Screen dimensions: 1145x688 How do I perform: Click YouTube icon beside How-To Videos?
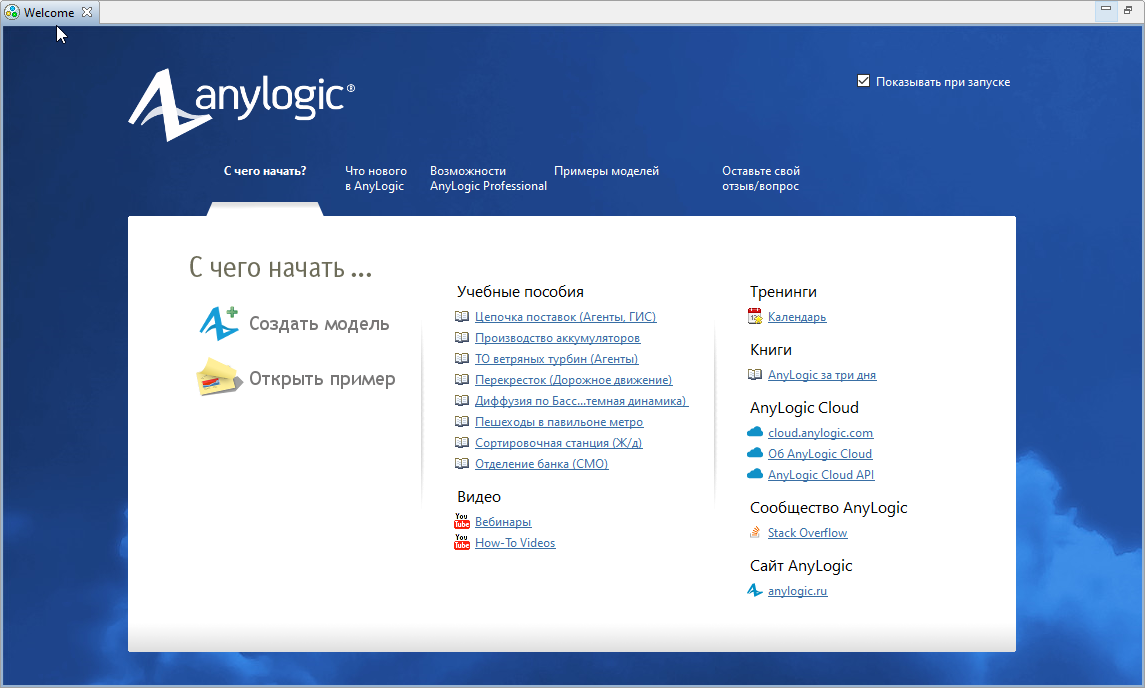click(462, 543)
